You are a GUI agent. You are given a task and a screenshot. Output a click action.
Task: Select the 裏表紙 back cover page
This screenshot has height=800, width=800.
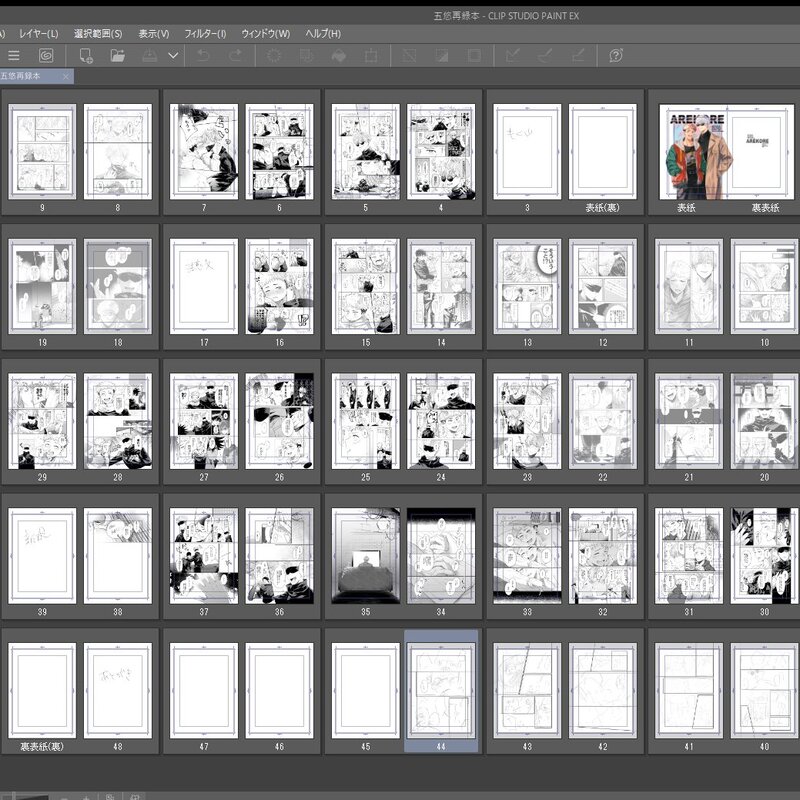coord(760,152)
